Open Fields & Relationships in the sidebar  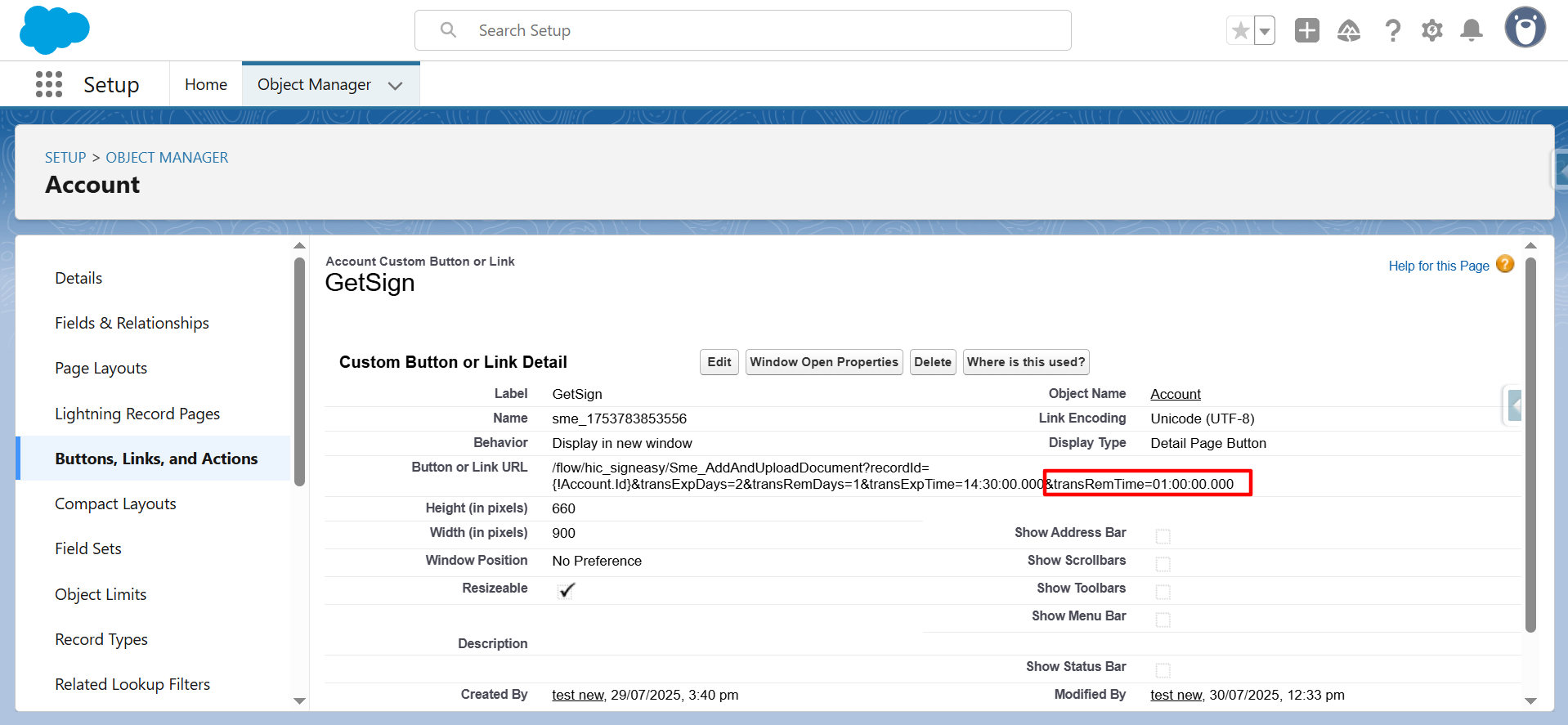(132, 323)
